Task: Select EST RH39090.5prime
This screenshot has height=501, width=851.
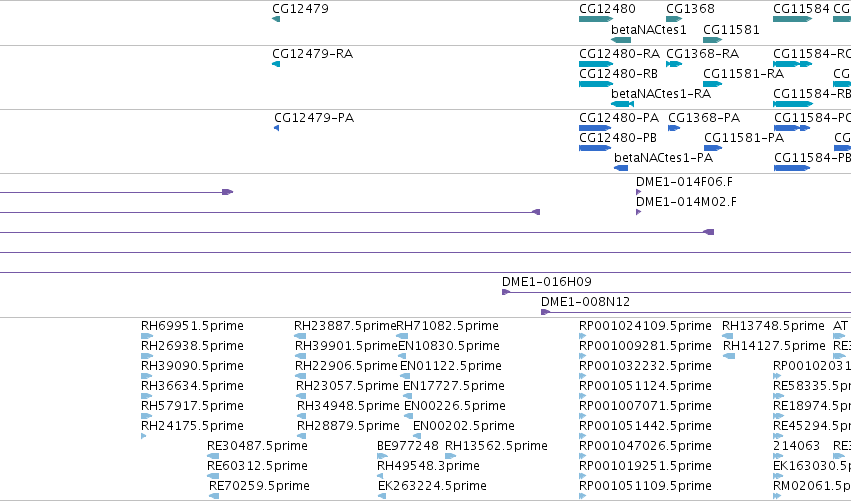Action: pos(192,366)
